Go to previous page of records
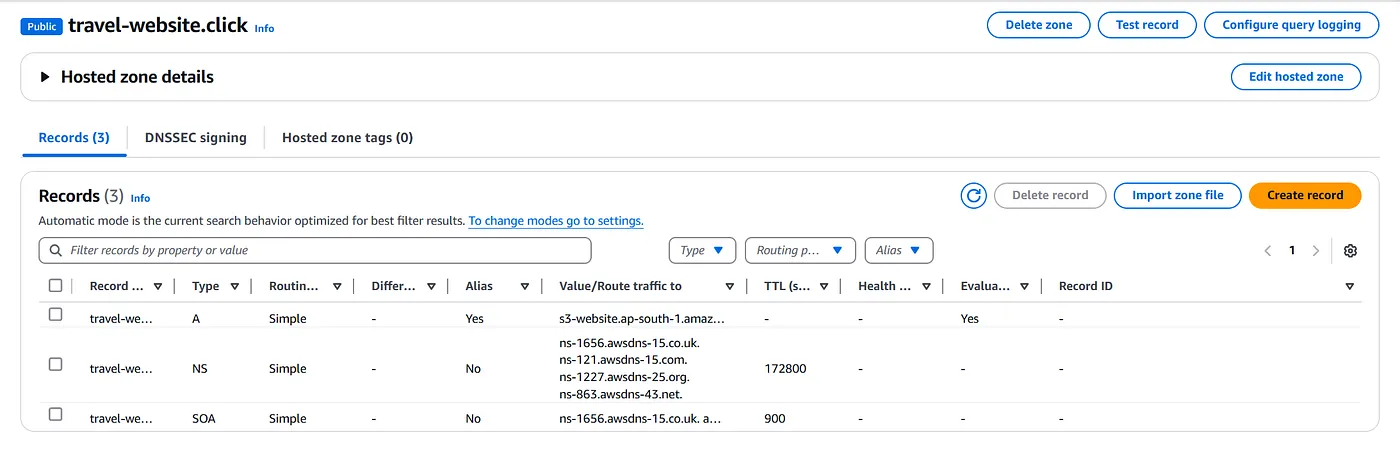The height and width of the screenshot is (456, 1400). [x=1268, y=251]
